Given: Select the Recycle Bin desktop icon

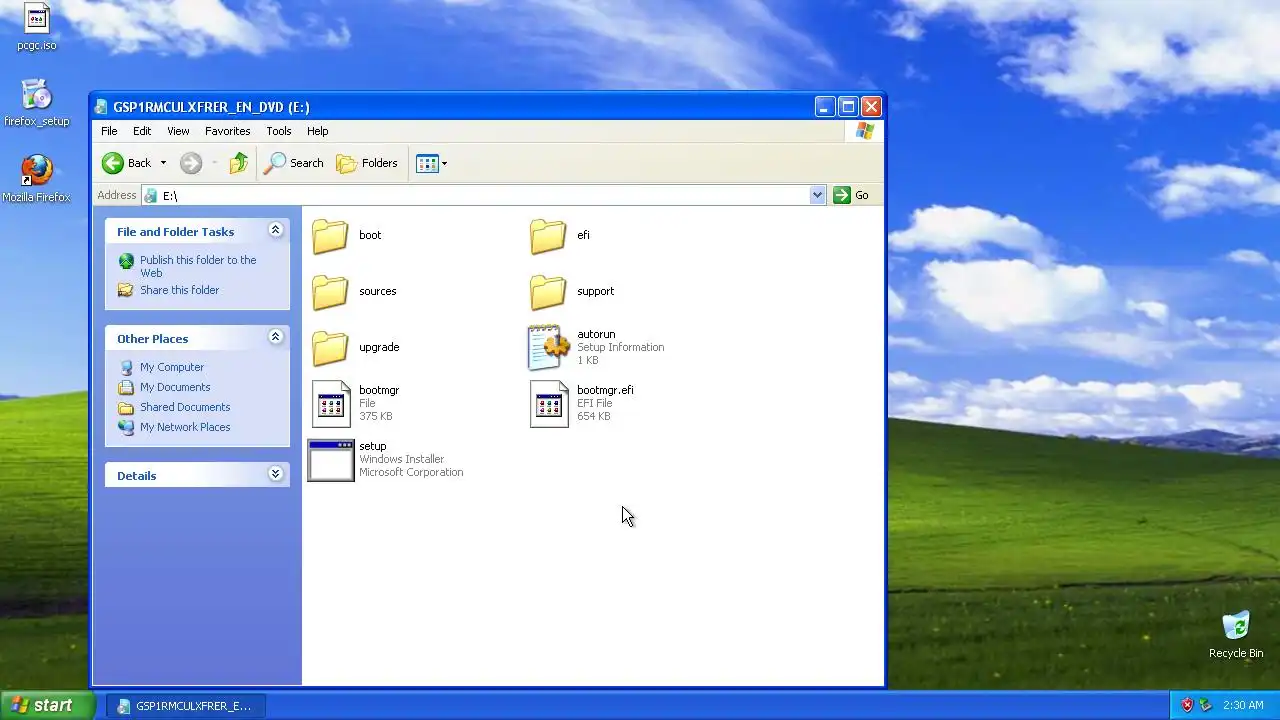Looking at the screenshot, I should (x=1236, y=635).
